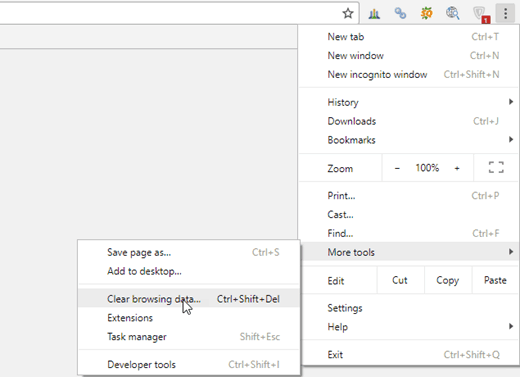Open the orange sun-shaped extension icon
This screenshot has height=377, width=520.
(x=426, y=13)
